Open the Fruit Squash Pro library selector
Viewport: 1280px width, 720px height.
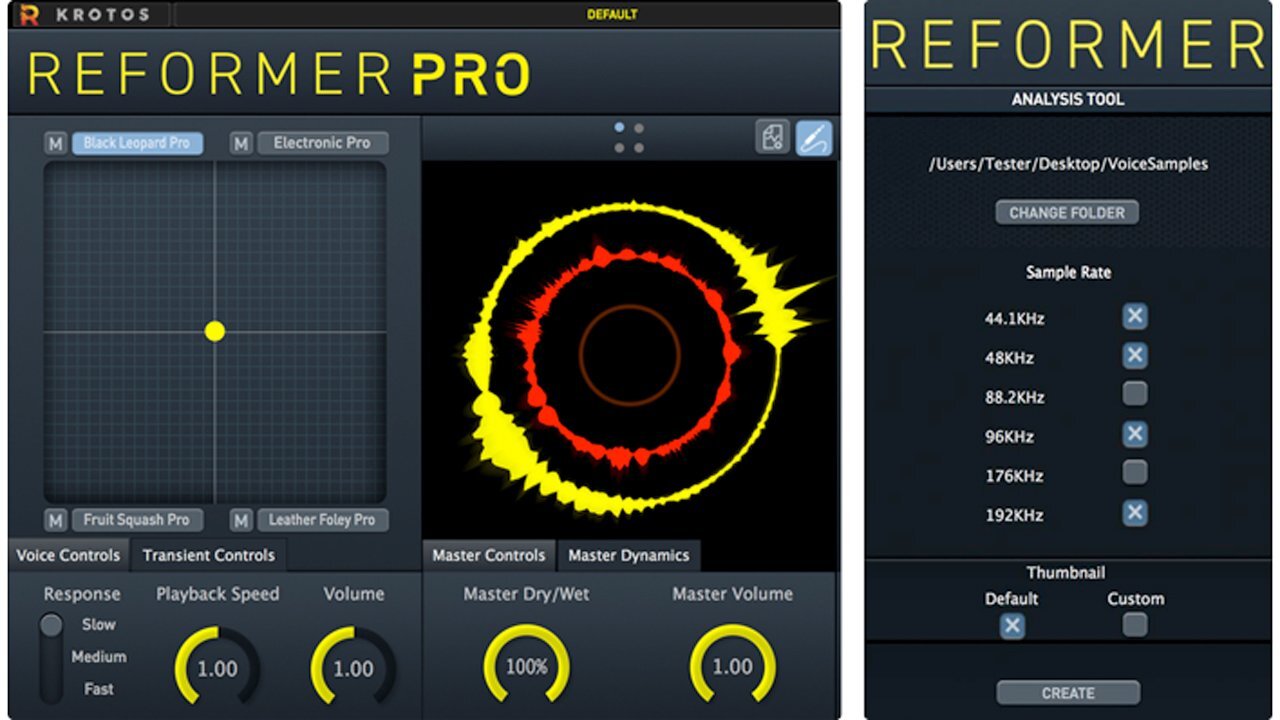[137, 520]
